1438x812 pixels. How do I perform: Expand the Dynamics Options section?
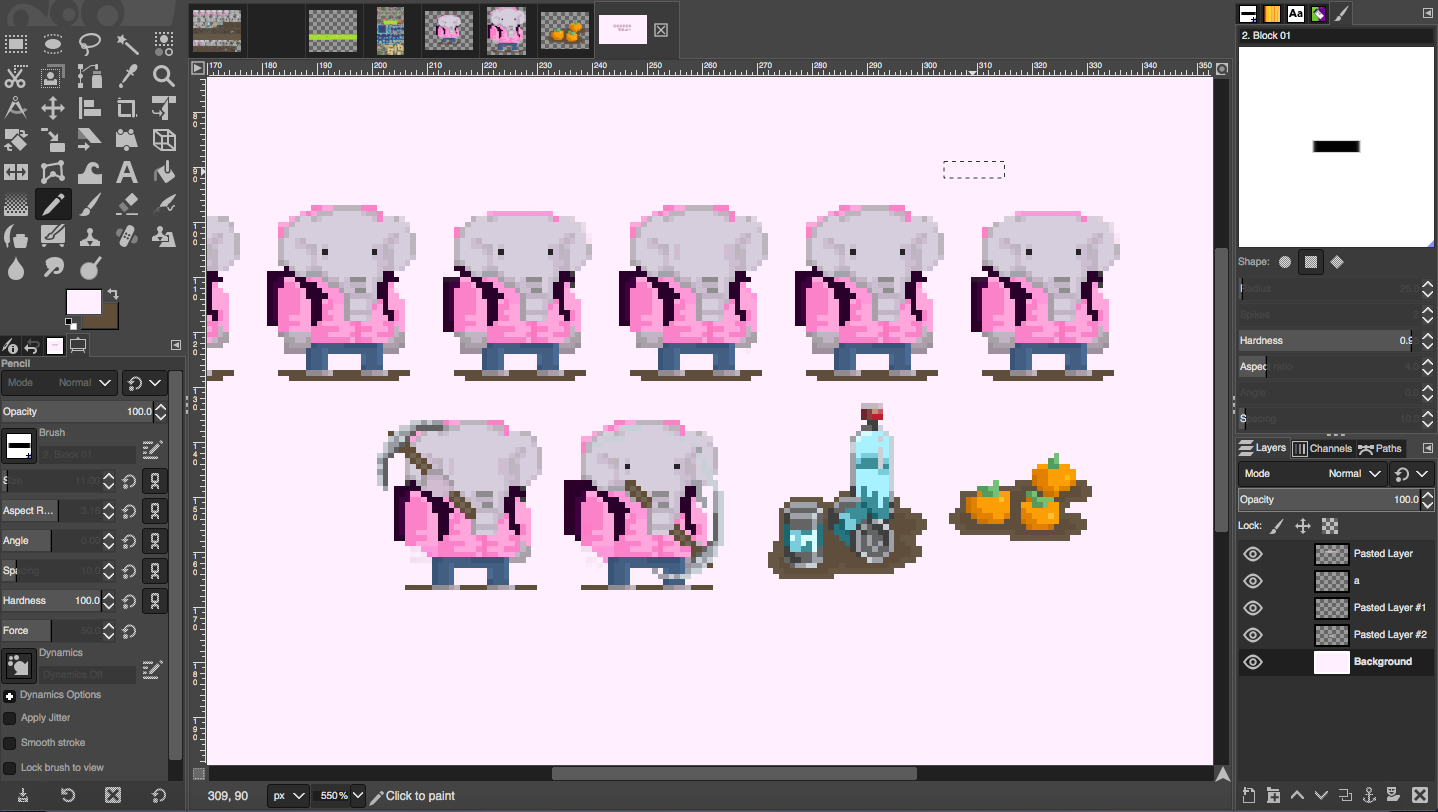tap(10, 695)
